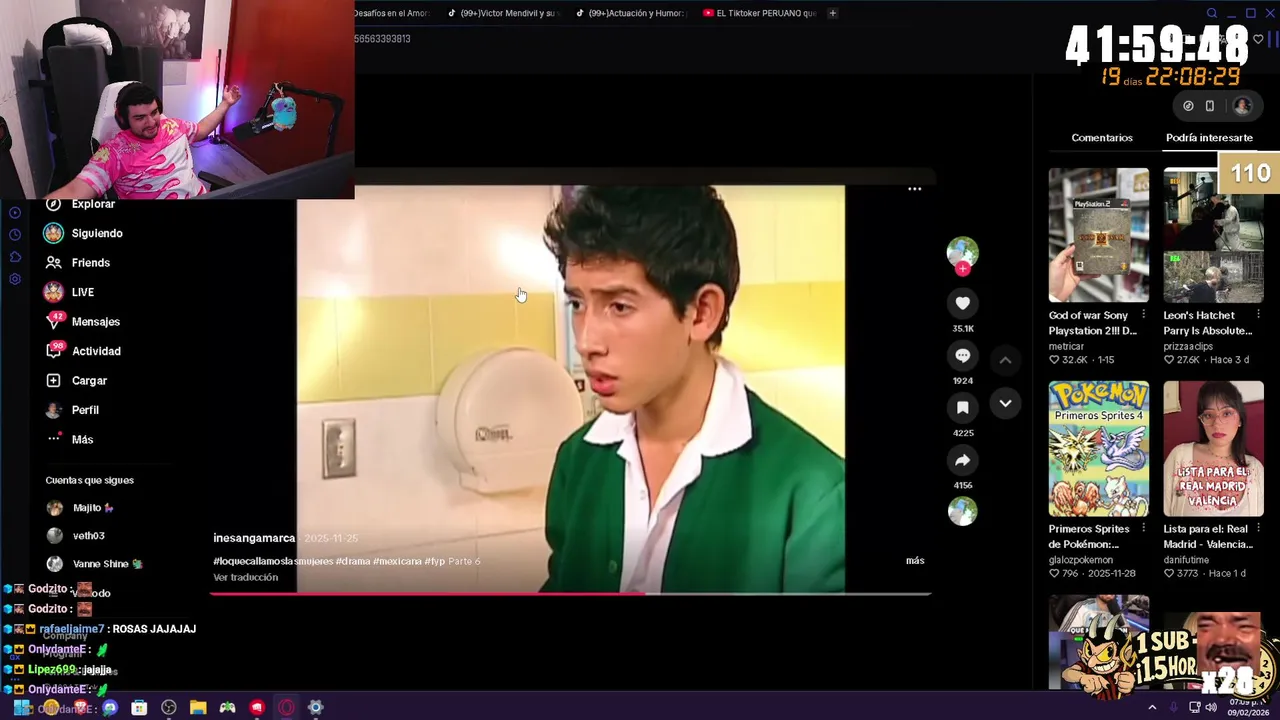
Task: Open File Explorer from the taskbar
Action: pyautogui.click(x=198, y=707)
